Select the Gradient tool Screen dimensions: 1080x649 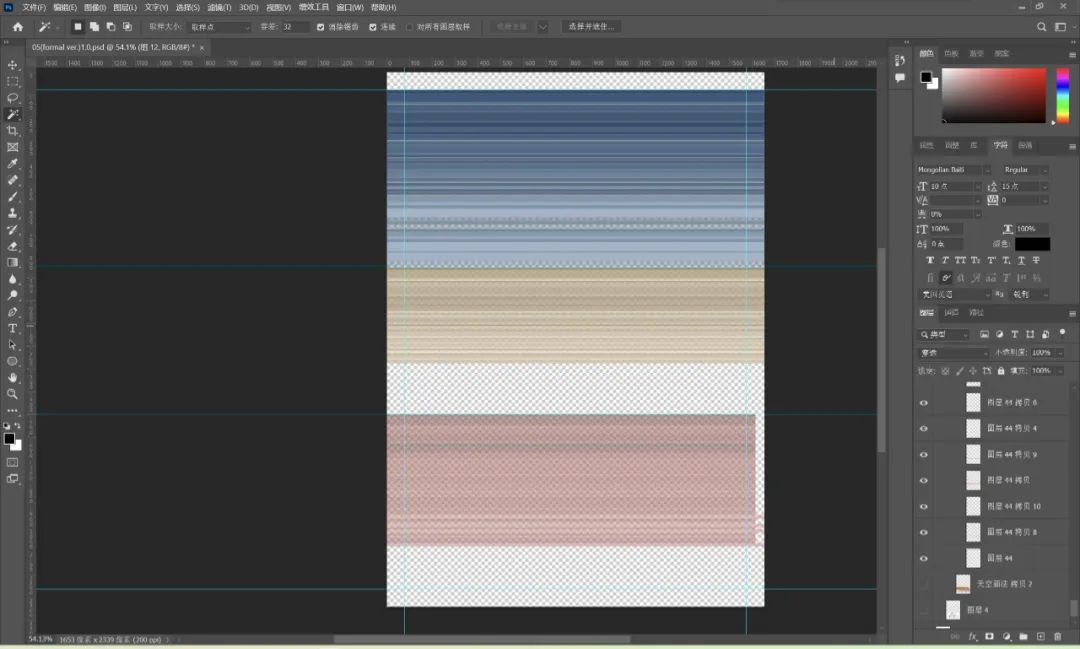tap(12, 262)
